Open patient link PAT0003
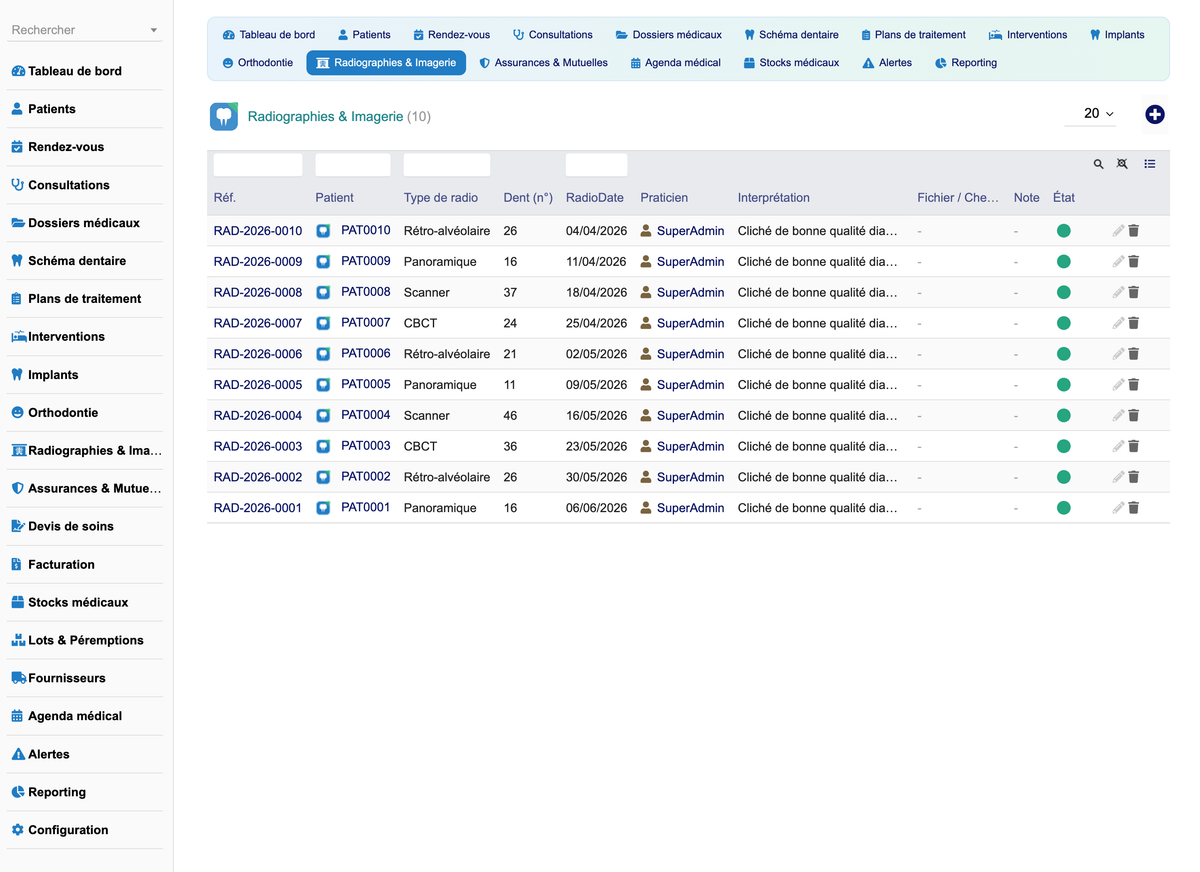 (x=365, y=446)
